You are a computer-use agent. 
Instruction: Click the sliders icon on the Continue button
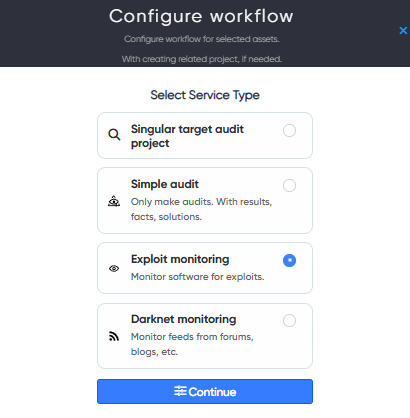tap(180, 391)
